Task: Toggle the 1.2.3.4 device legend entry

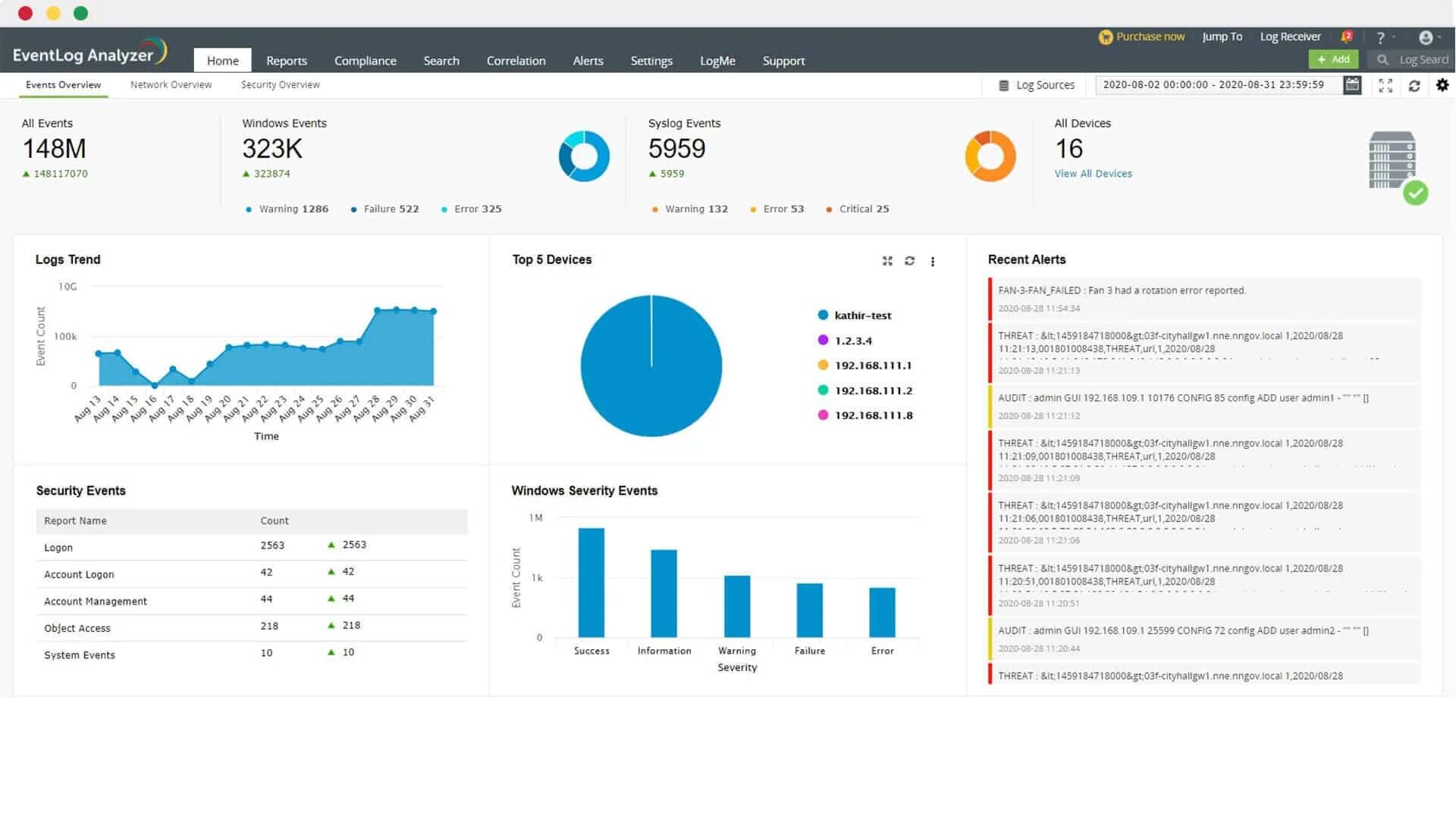Action: coord(852,341)
